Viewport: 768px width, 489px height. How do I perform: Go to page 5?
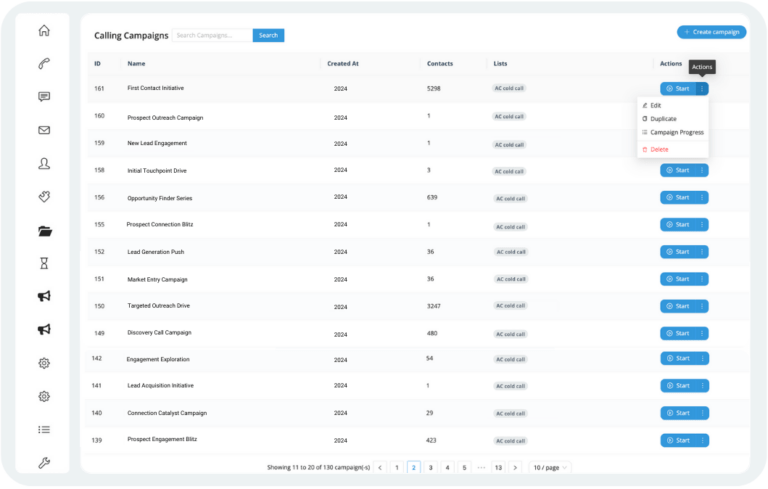464,467
